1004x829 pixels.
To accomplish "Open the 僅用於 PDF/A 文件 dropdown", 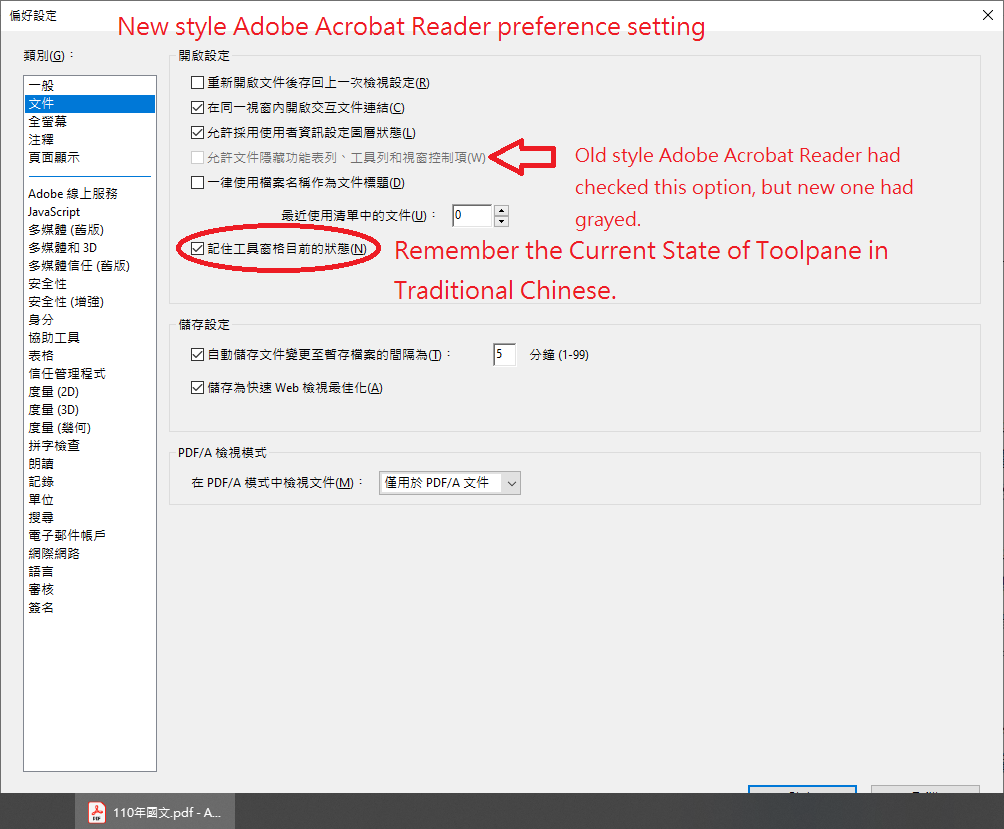I will pos(510,482).
